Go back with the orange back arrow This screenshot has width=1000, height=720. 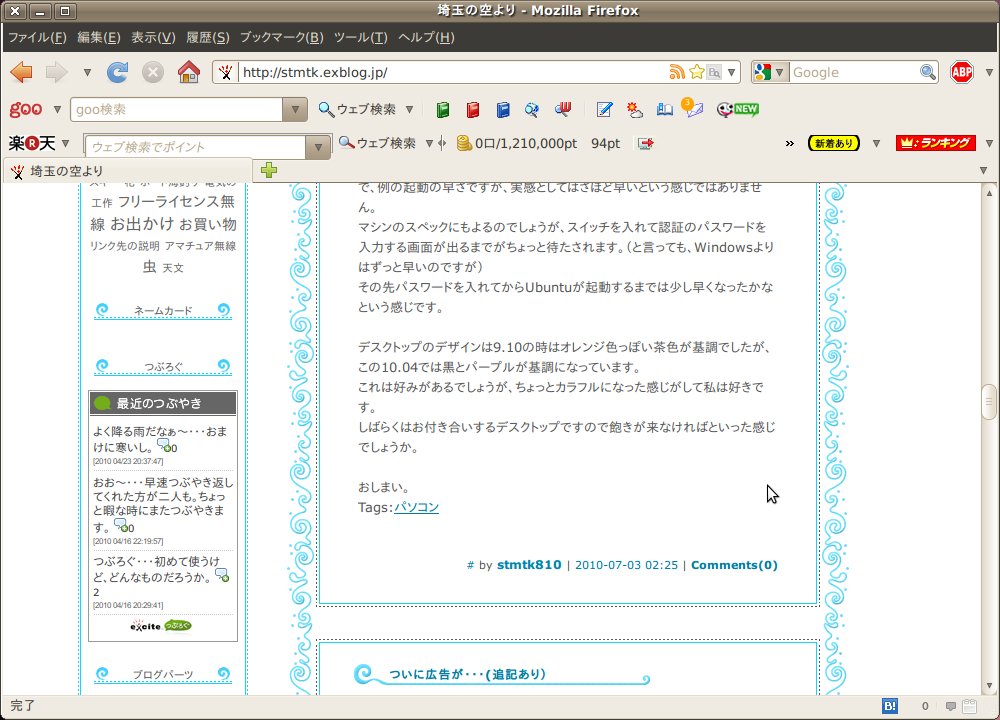[22, 73]
